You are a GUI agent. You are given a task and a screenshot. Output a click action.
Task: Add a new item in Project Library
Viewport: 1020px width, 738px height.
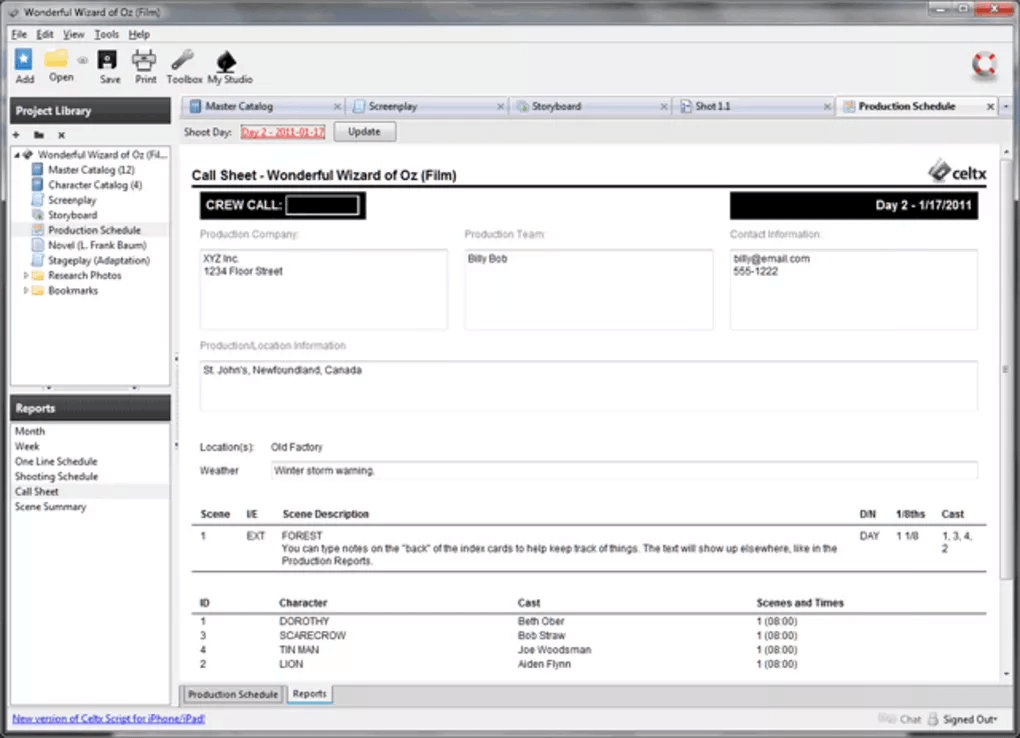[x=17, y=135]
